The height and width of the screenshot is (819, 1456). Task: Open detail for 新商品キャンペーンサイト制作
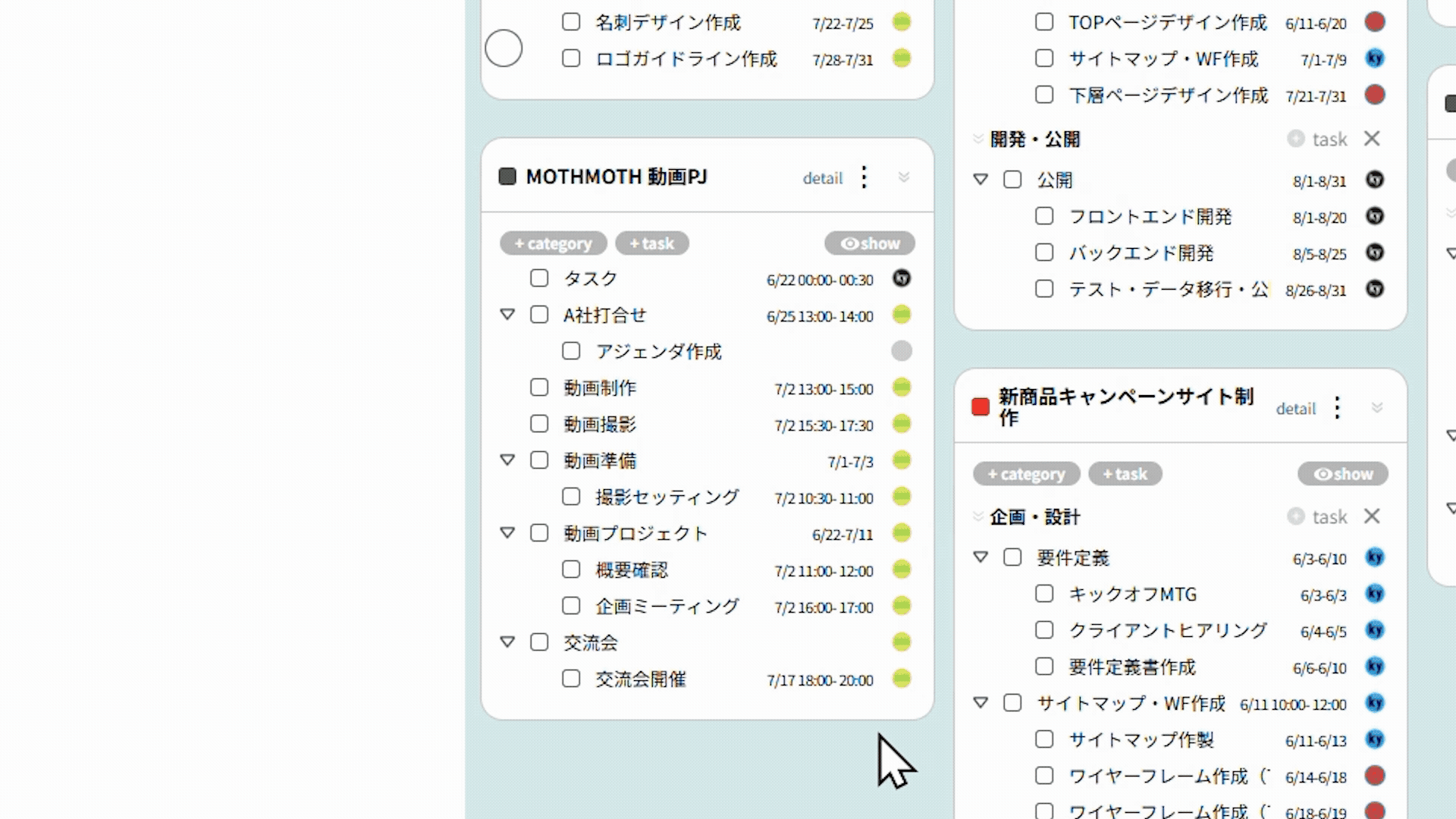[1295, 409]
